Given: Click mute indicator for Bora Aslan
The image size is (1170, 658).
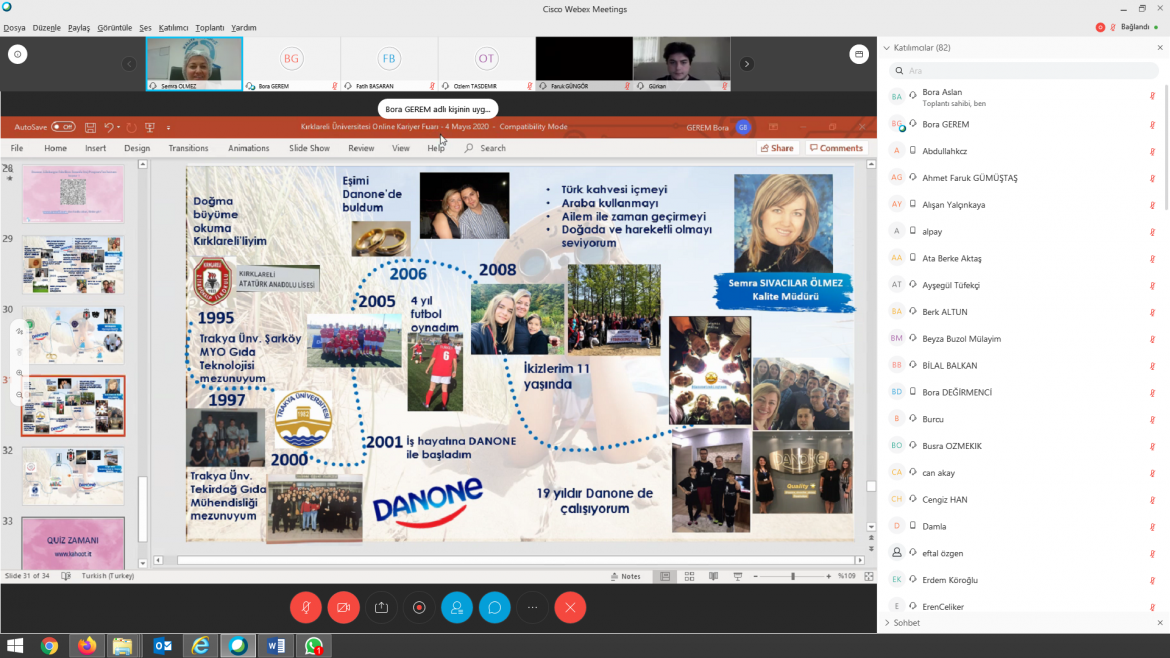Looking at the screenshot, I should (x=1152, y=96).
